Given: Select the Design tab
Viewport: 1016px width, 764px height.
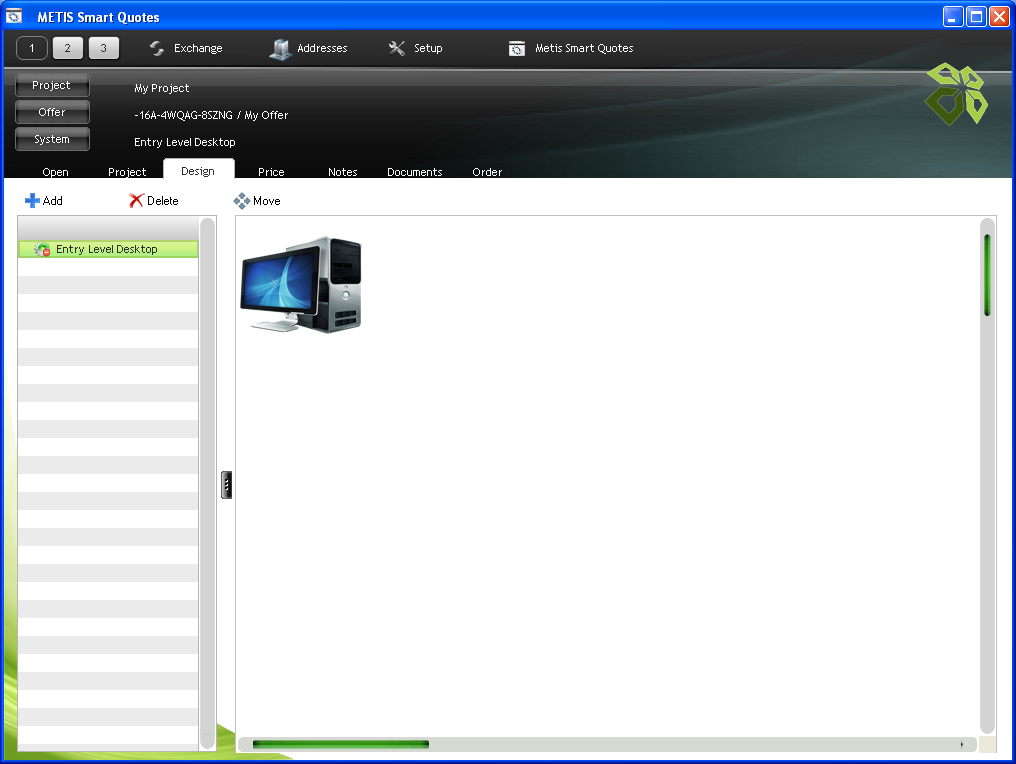Looking at the screenshot, I should pos(198,170).
